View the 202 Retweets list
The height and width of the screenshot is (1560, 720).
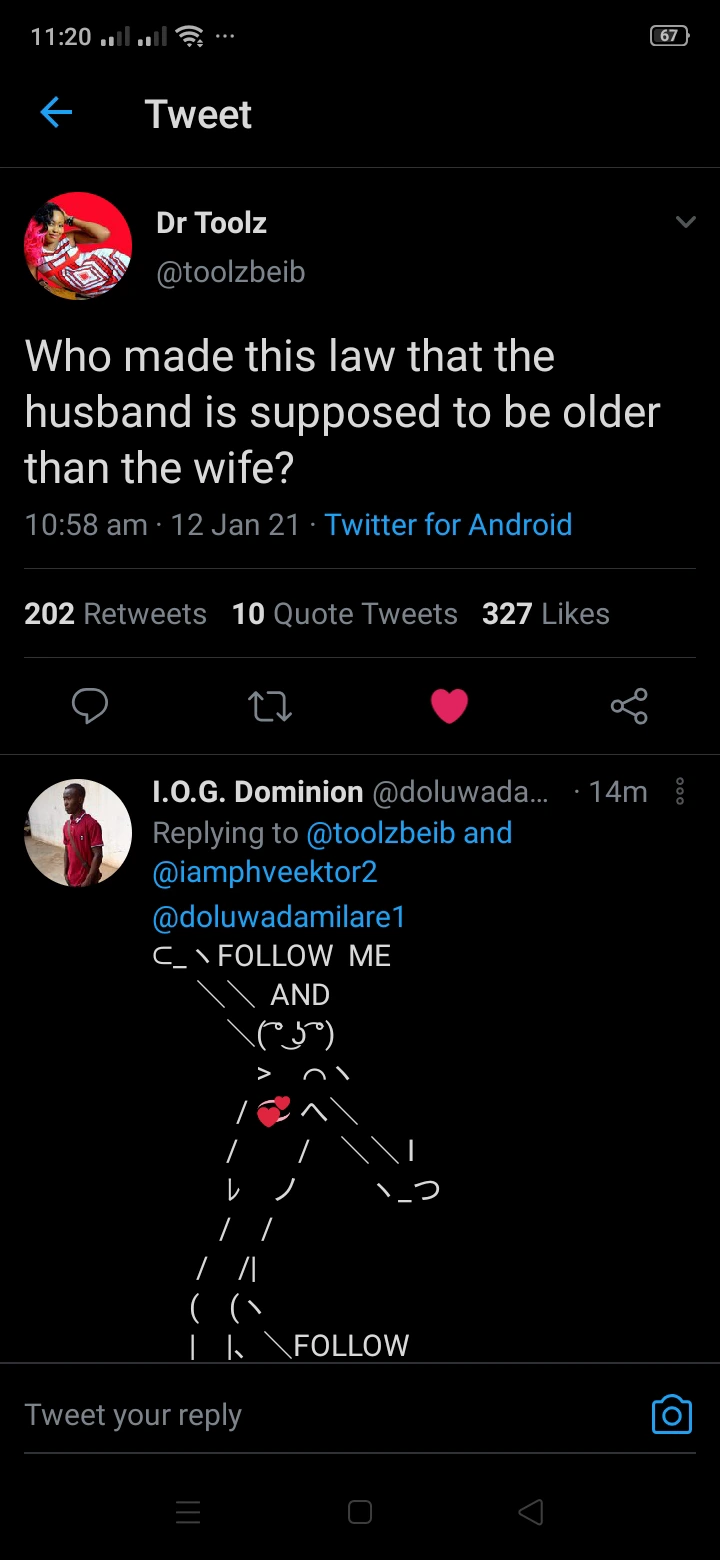[115, 613]
